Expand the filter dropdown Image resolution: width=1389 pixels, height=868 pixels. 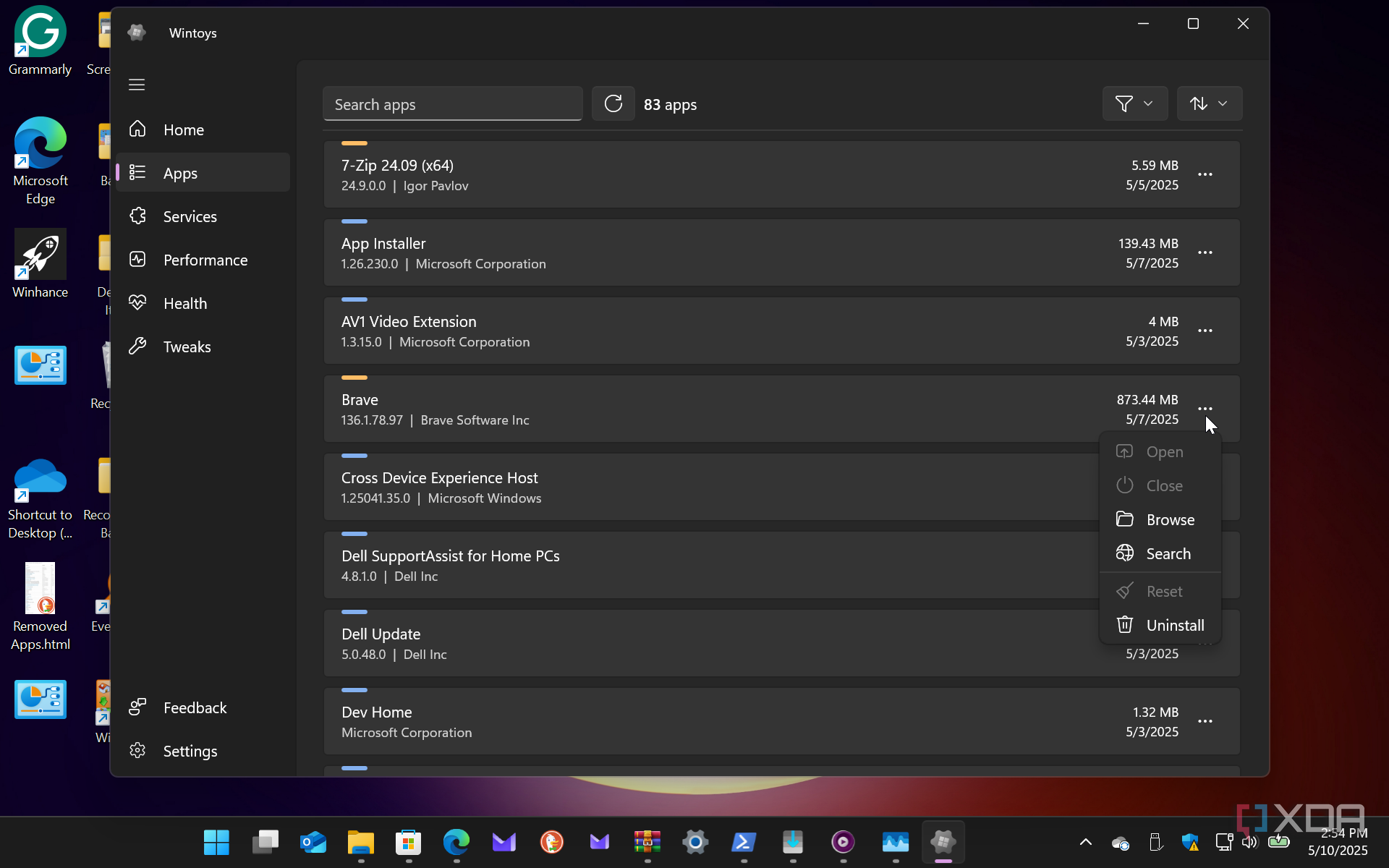coord(1134,104)
